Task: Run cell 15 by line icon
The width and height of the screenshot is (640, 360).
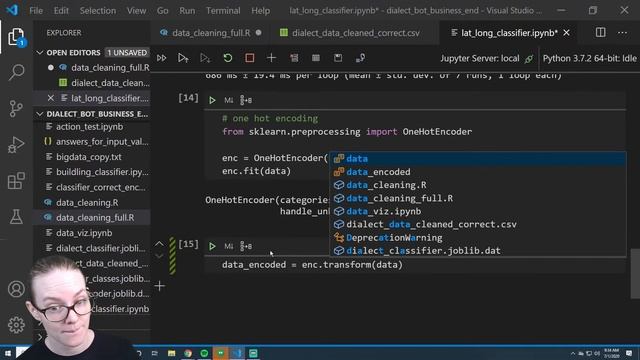Action: (x=246, y=246)
